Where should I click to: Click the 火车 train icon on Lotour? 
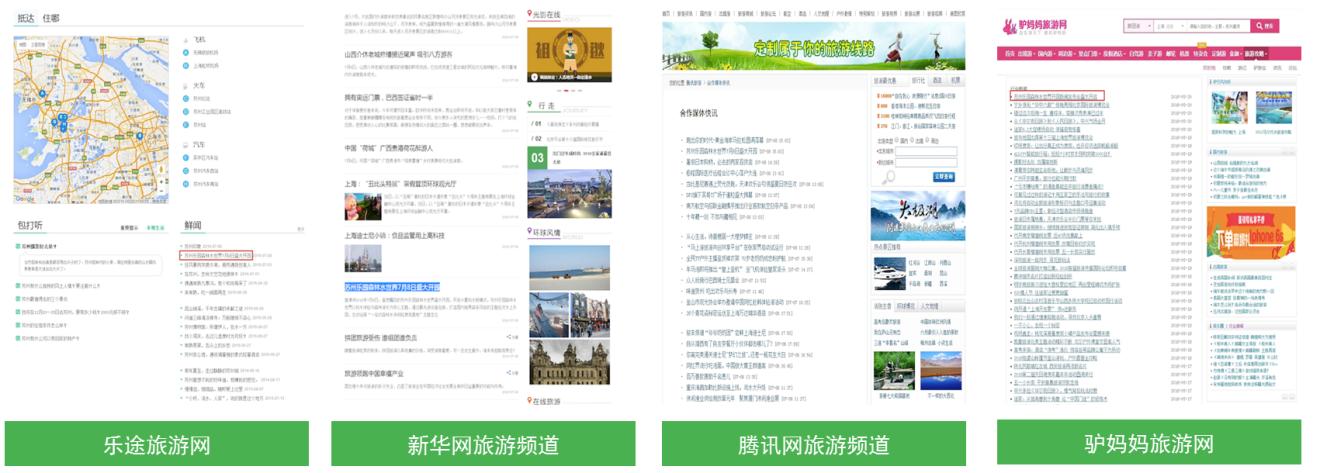pos(186,86)
